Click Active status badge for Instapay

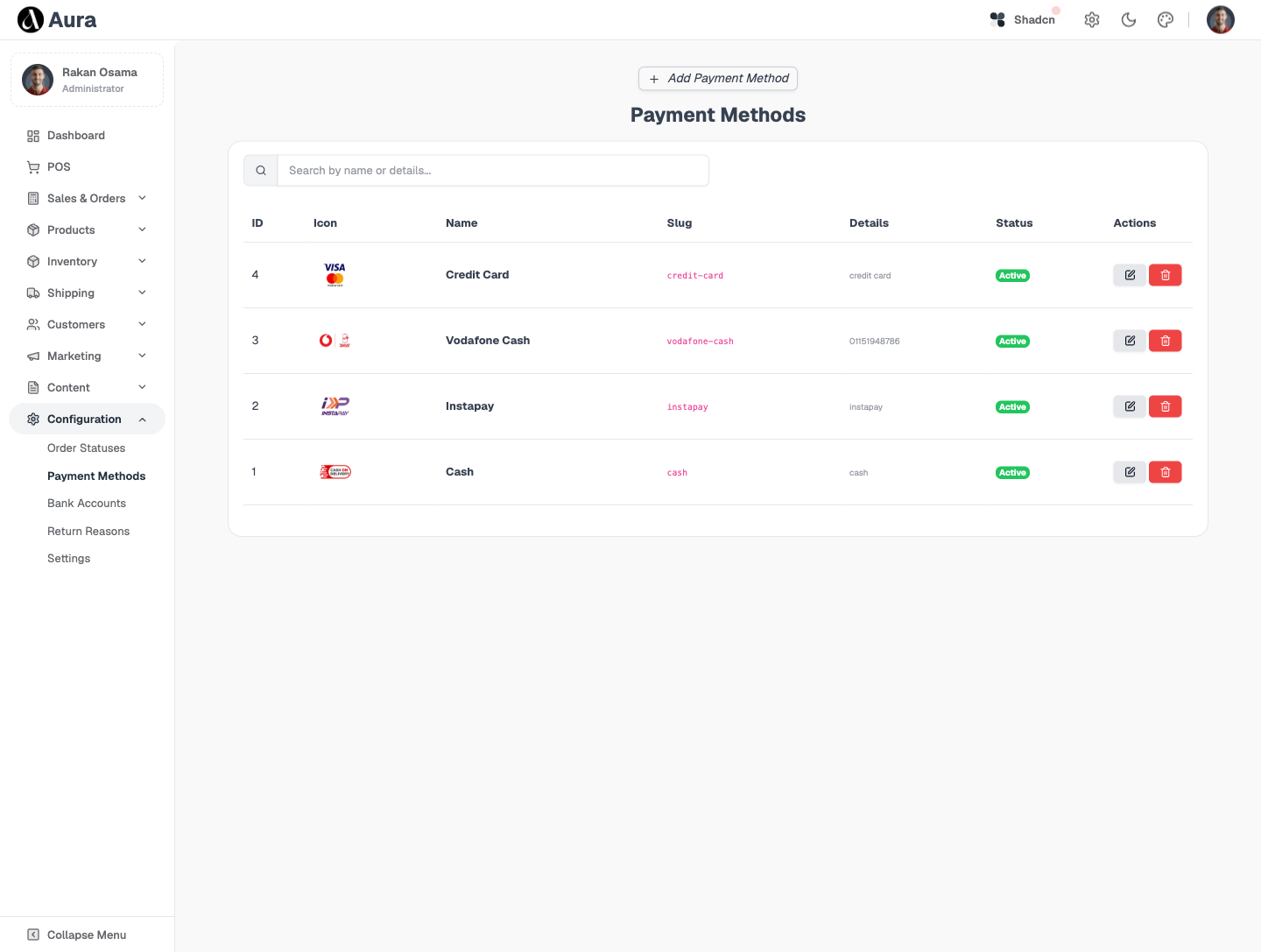pos(1012,407)
